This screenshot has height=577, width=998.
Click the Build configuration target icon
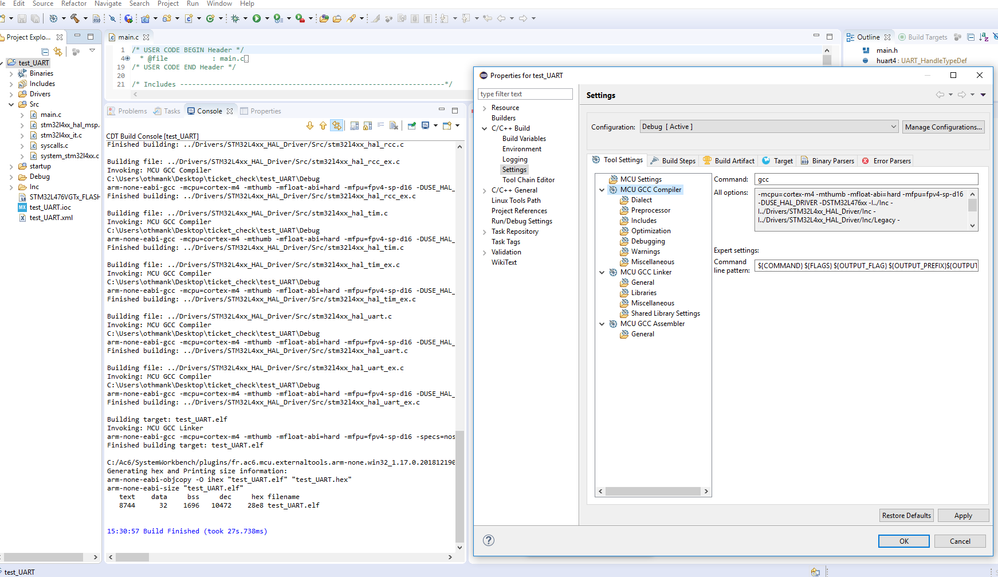pyautogui.click(x=53, y=18)
